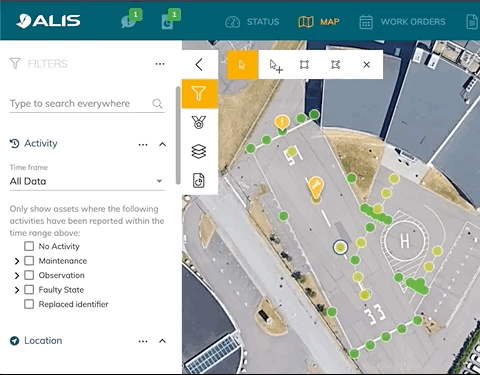Open the Filters three-dot menu
The image size is (480, 375).
160,64
